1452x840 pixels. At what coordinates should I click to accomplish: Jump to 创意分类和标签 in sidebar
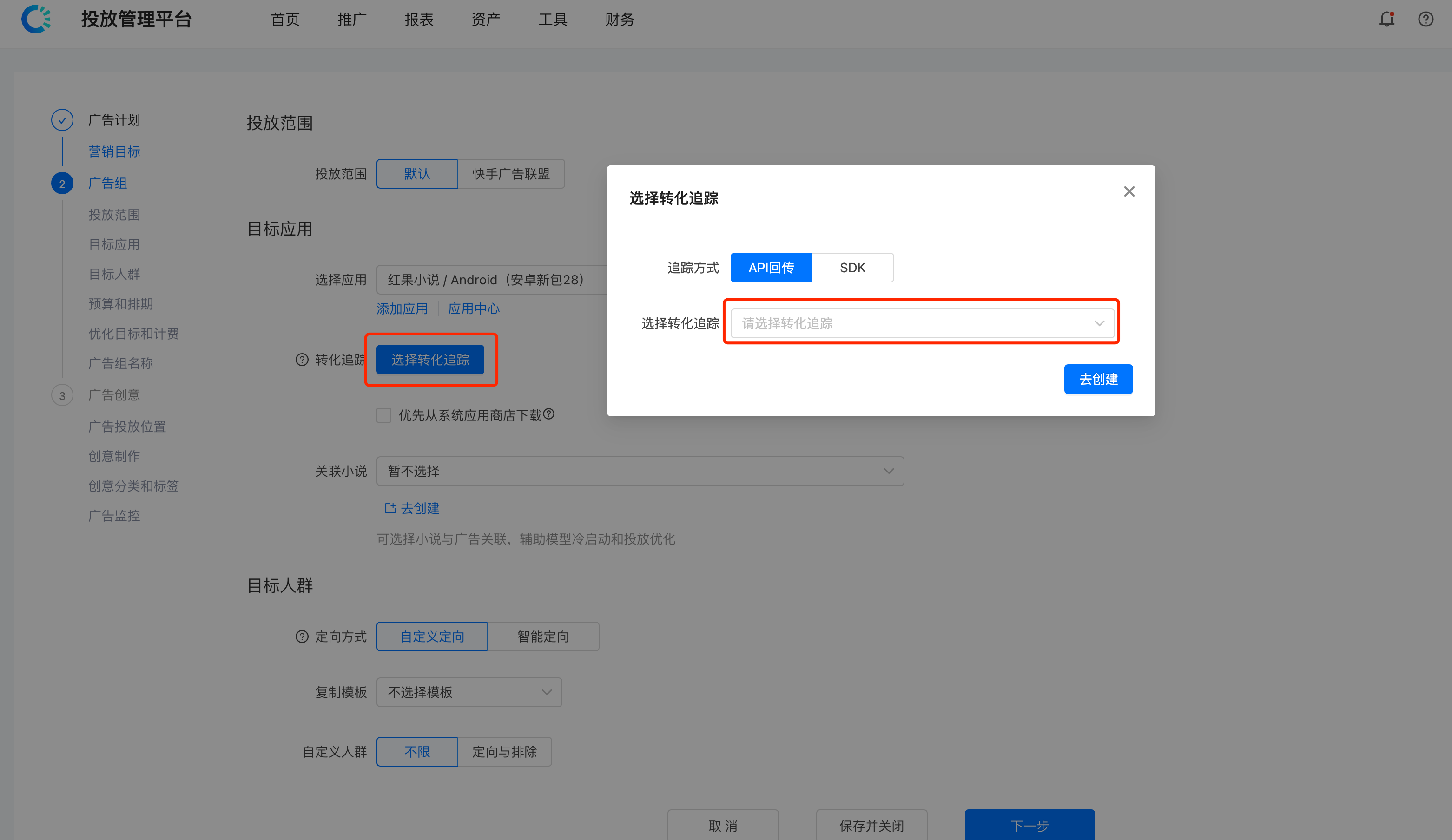coord(134,486)
